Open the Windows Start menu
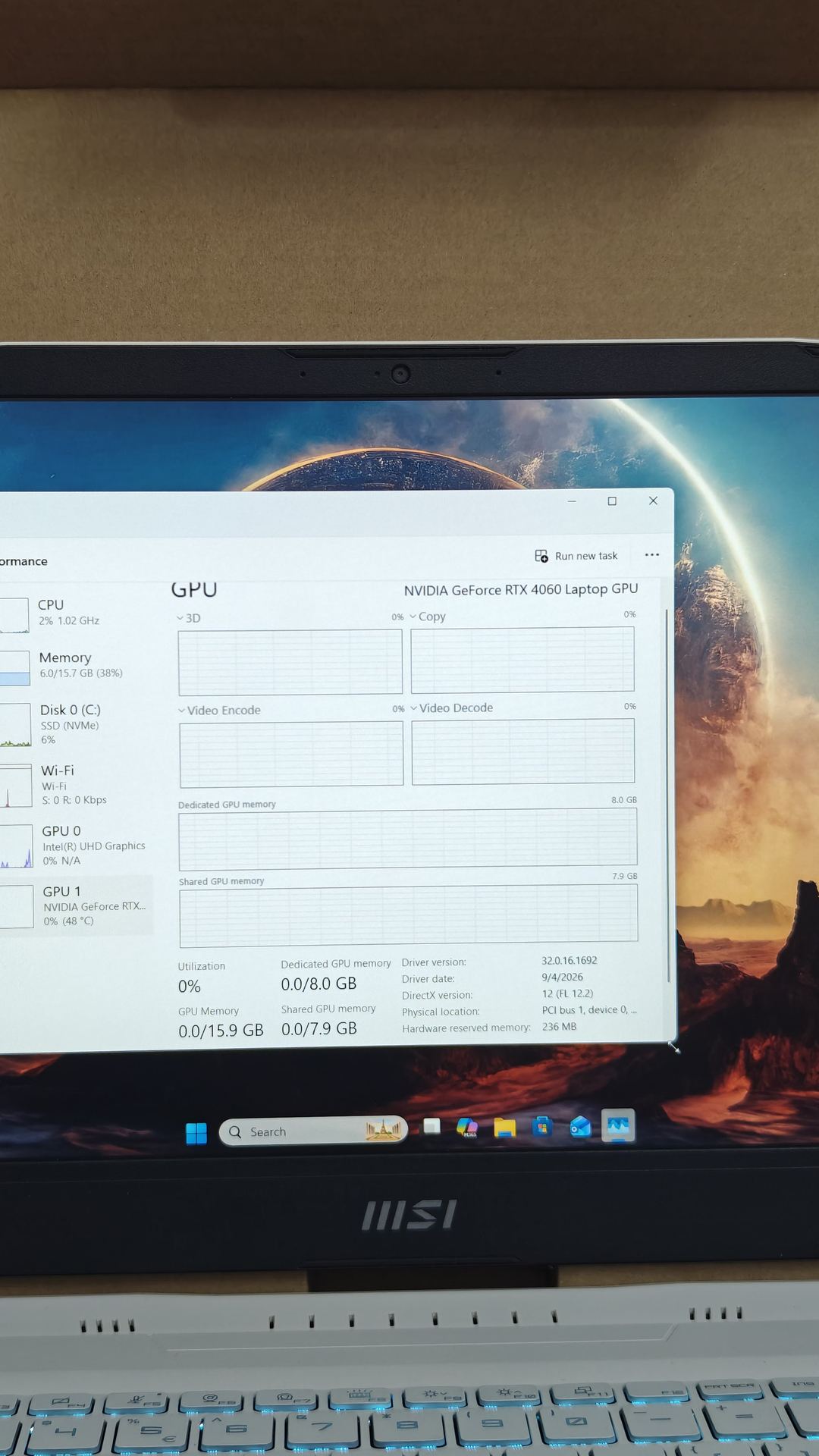This screenshot has width=819, height=1456. [196, 1133]
